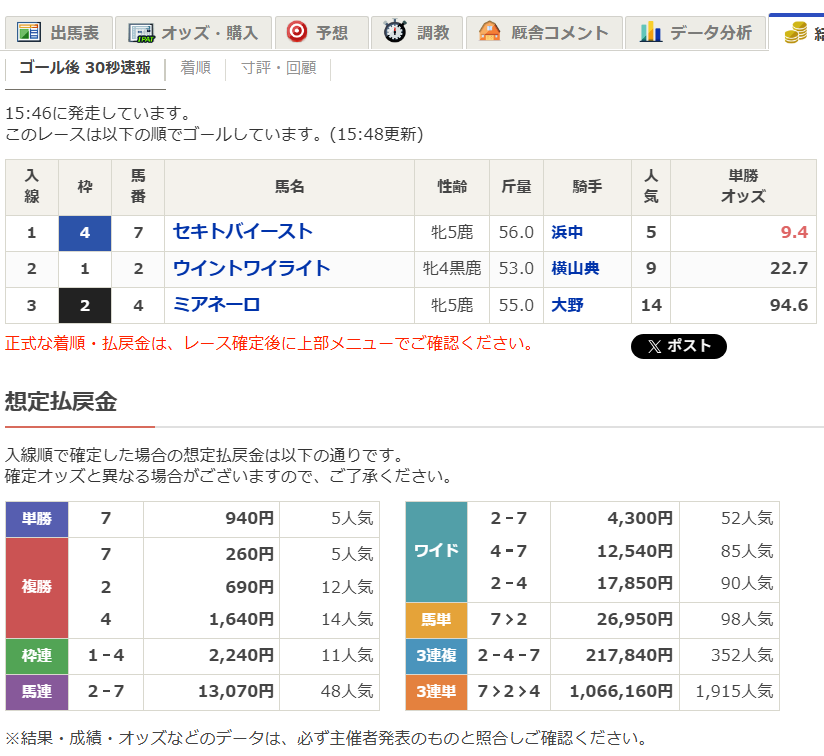Image resolution: width=824 pixels, height=756 pixels.
Task: Click the 単勝 payout label
Action: (x=37, y=519)
